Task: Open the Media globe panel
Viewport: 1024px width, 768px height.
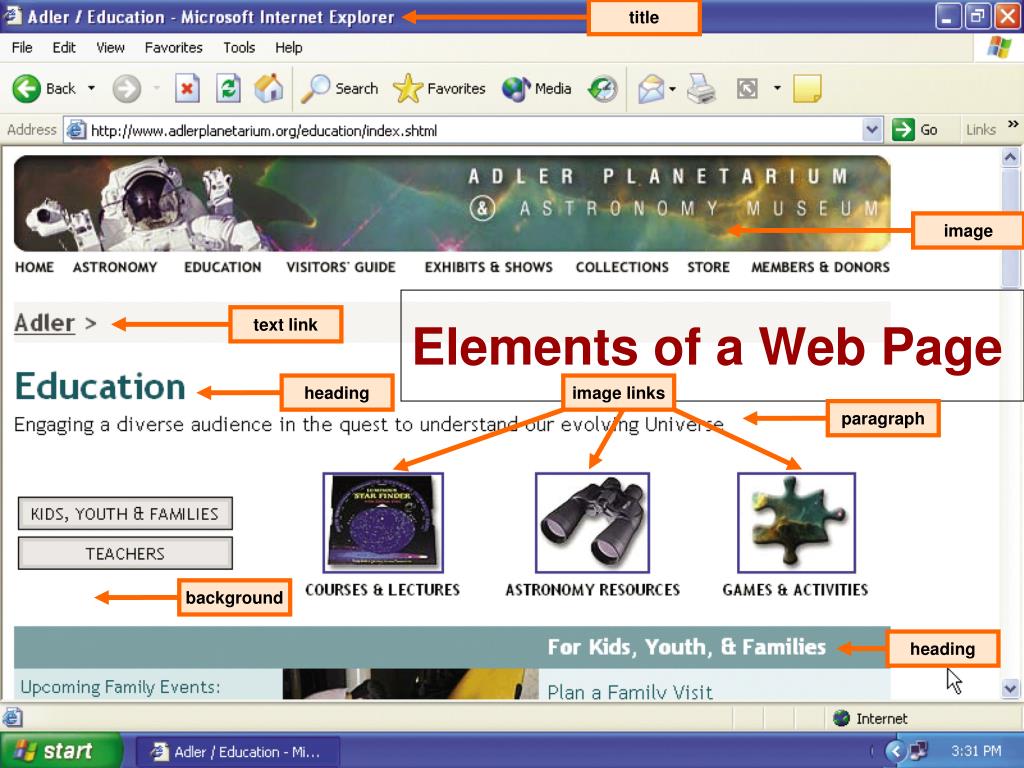Action: click(x=516, y=88)
